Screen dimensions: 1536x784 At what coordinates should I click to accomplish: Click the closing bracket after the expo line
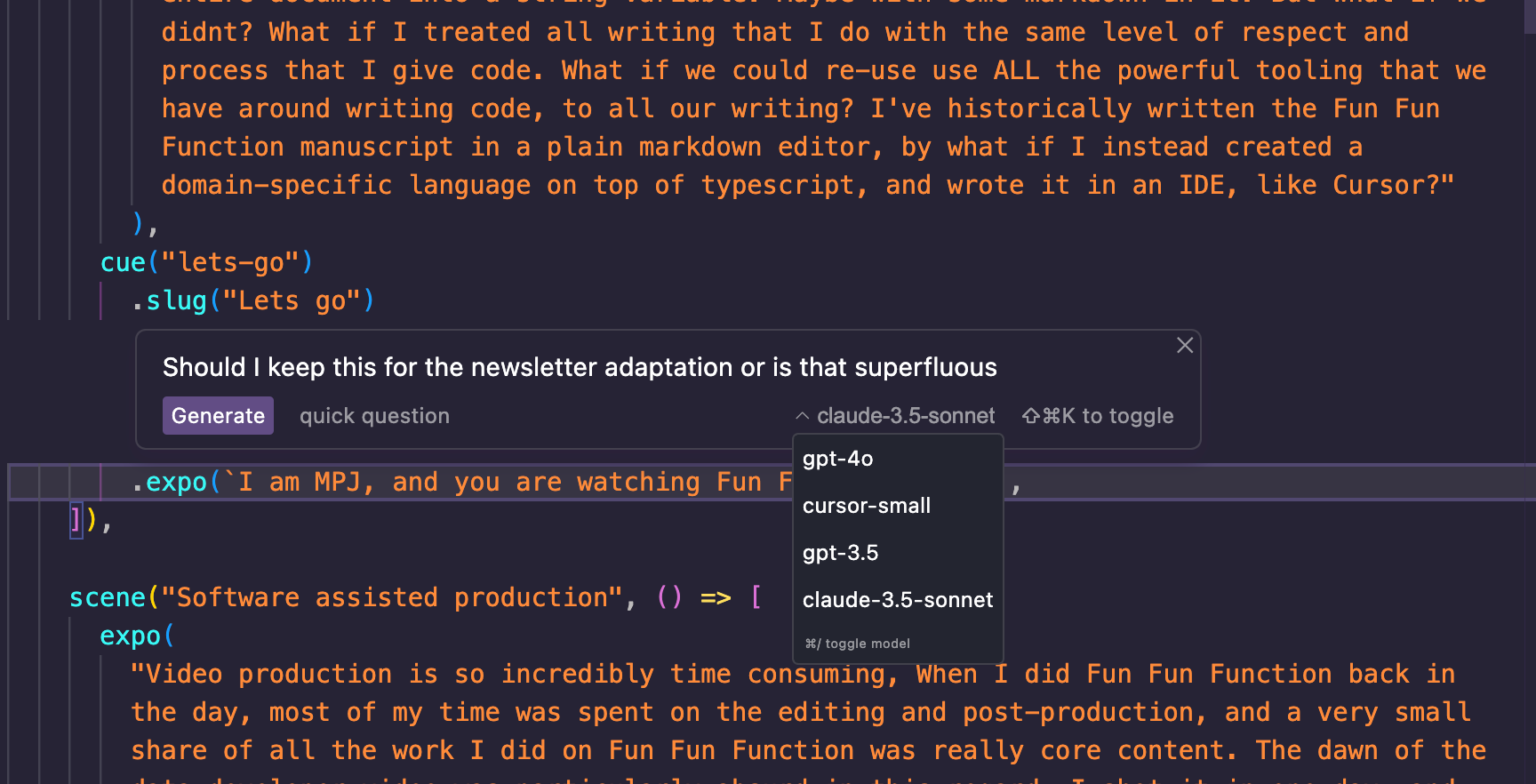tap(77, 520)
